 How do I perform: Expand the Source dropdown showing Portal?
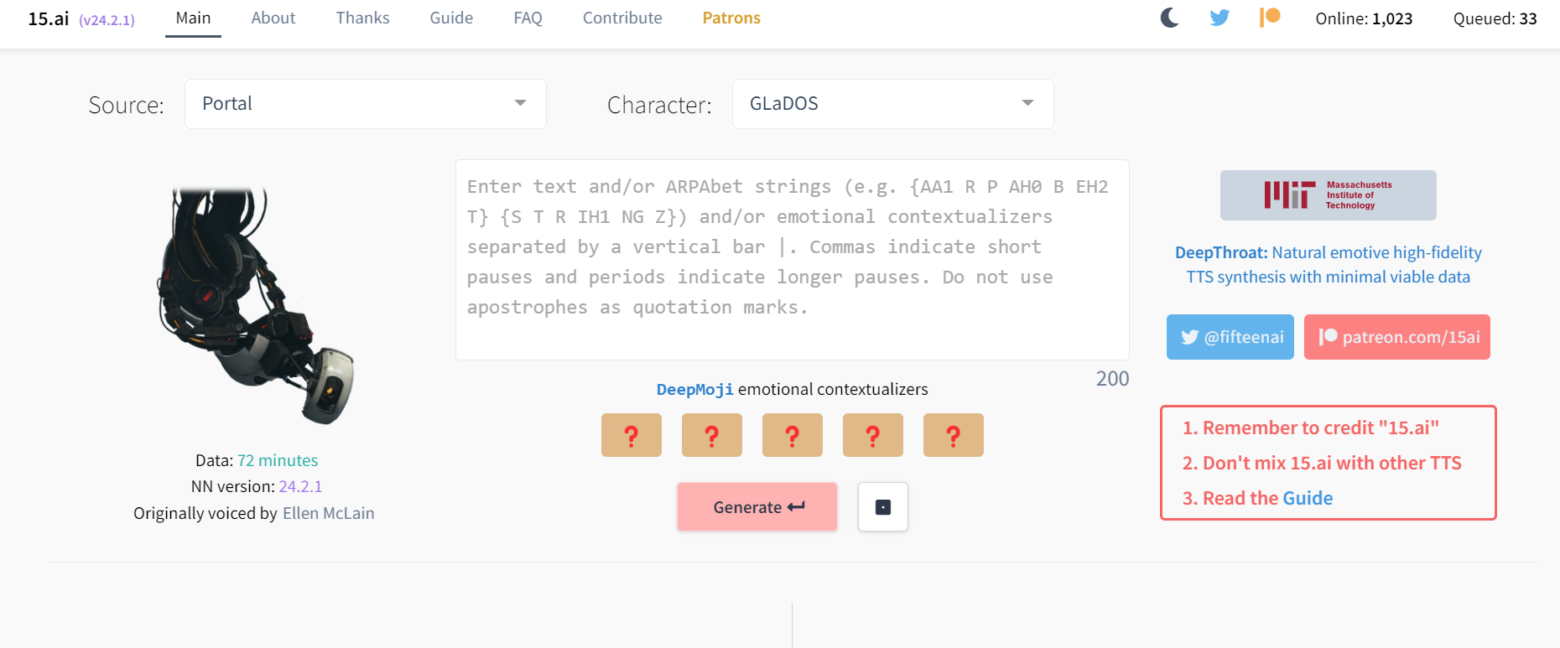[365, 104]
